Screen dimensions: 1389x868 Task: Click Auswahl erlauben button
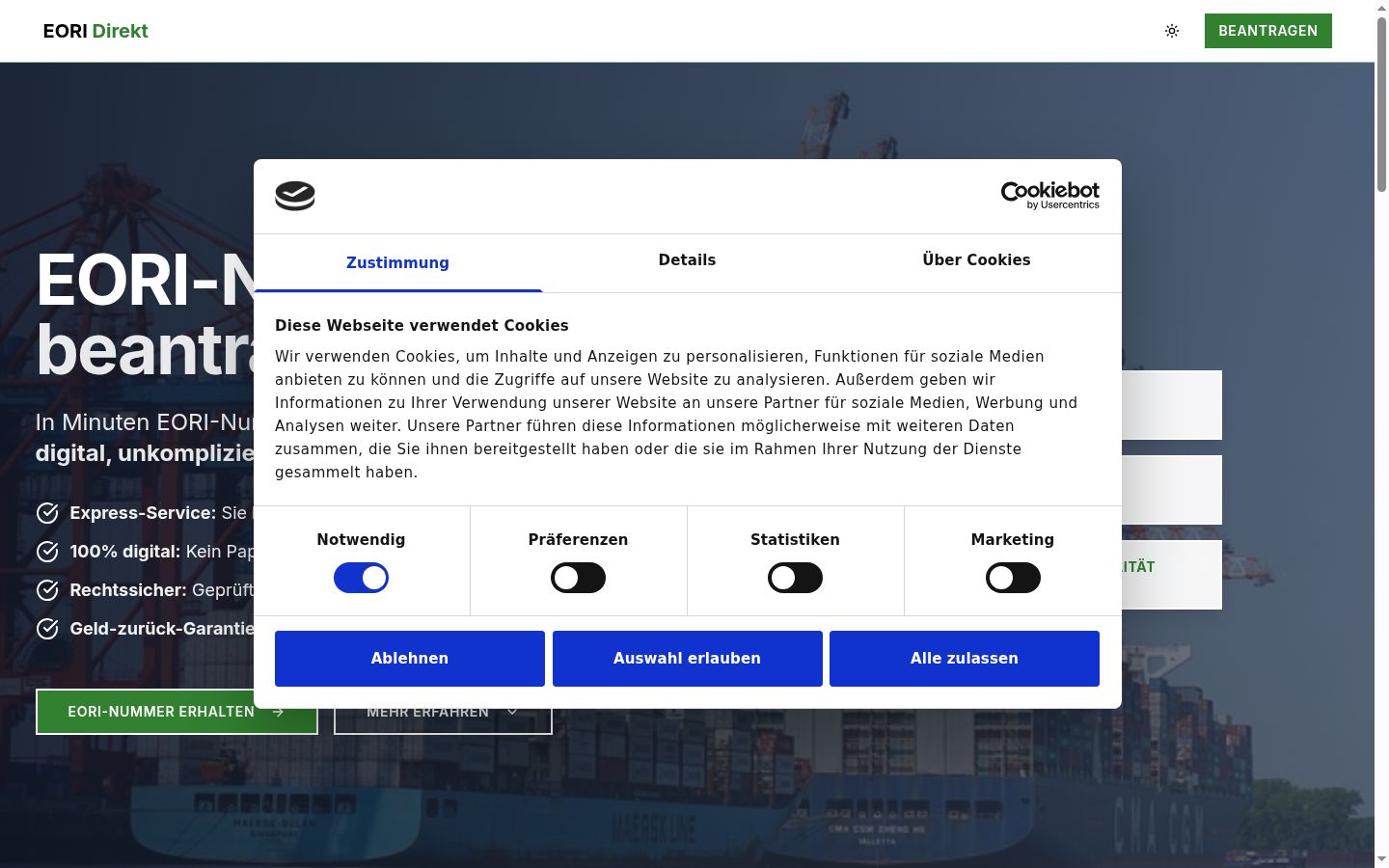[x=688, y=659]
